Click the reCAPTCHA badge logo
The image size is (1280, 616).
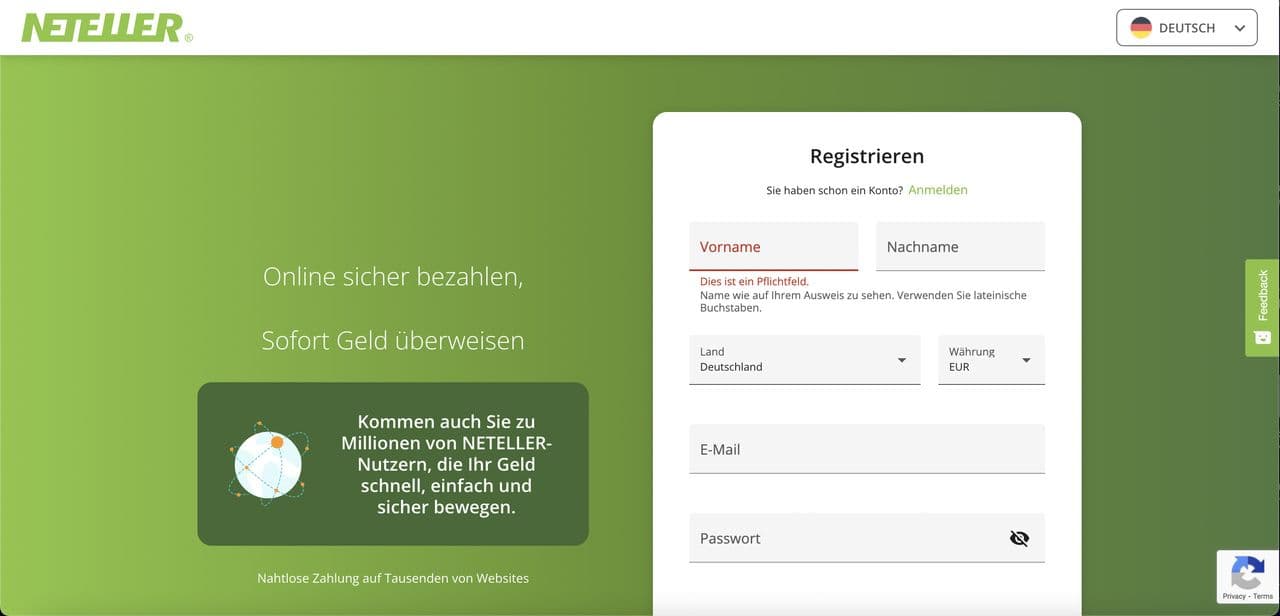[x=1247, y=574]
